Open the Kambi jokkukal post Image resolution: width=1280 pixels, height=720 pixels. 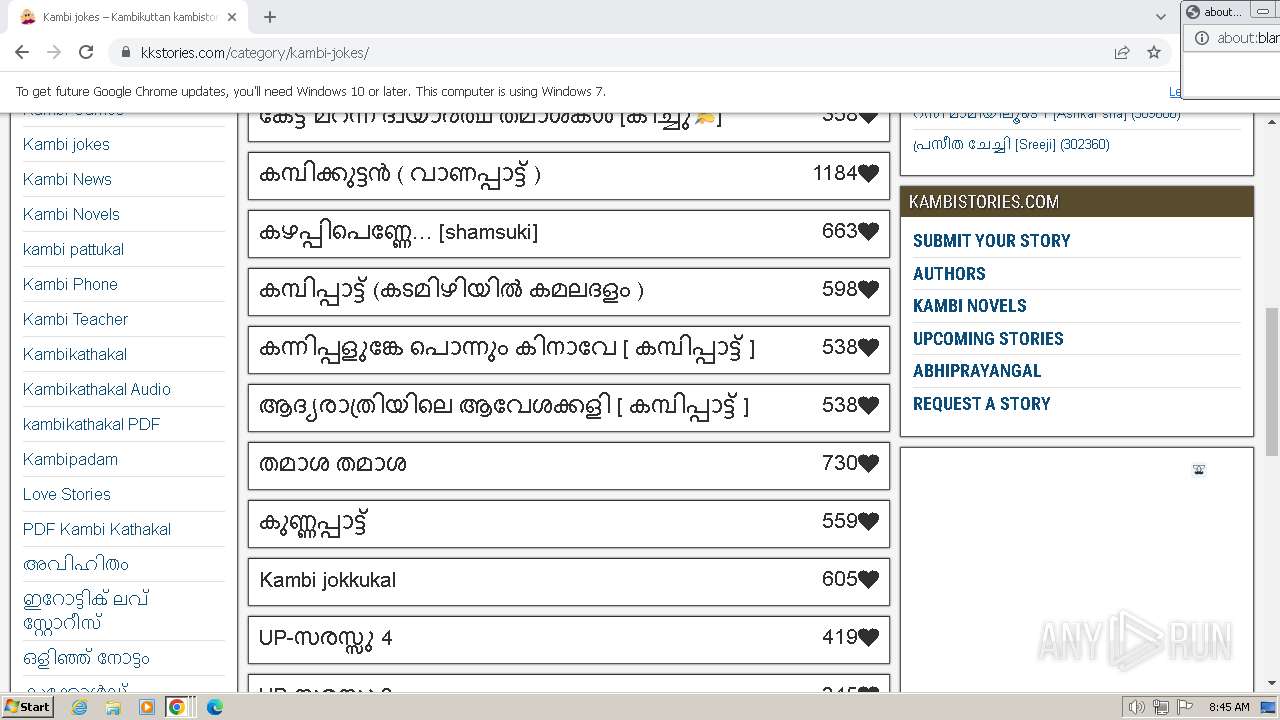(x=327, y=580)
